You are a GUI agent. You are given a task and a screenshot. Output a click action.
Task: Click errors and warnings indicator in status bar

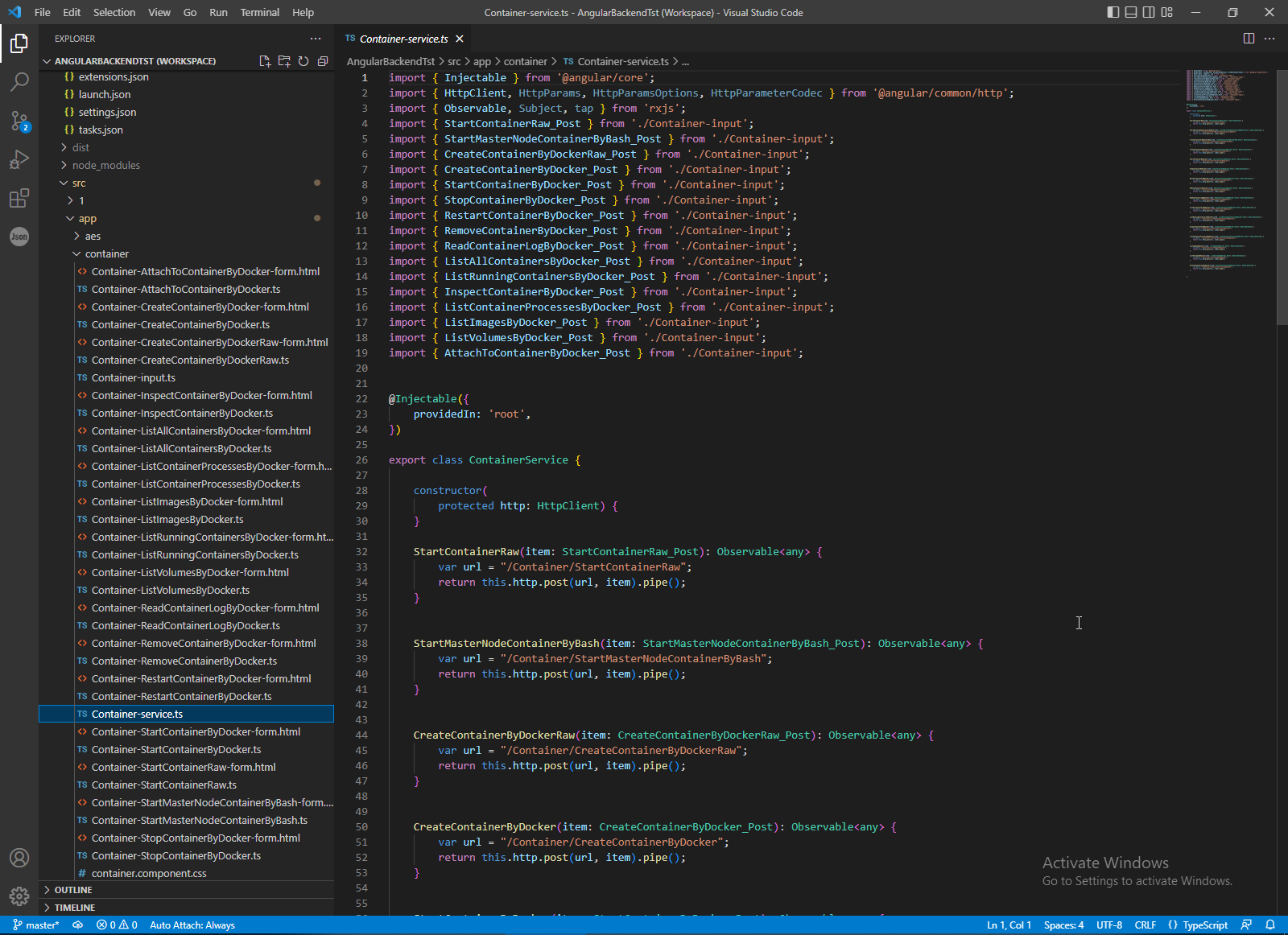(x=117, y=925)
